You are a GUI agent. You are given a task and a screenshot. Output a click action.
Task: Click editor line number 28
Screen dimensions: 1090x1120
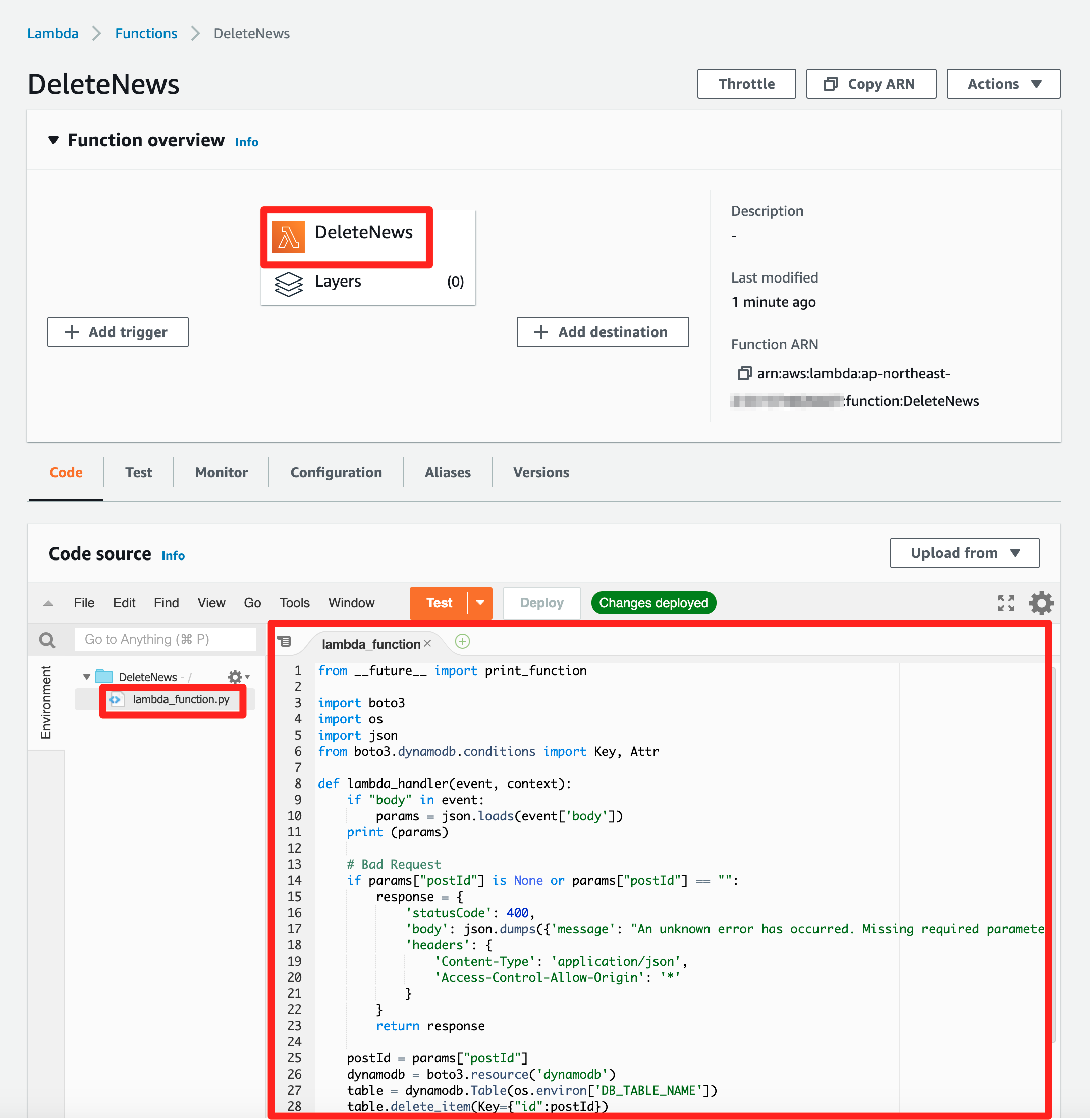pos(294,1106)
